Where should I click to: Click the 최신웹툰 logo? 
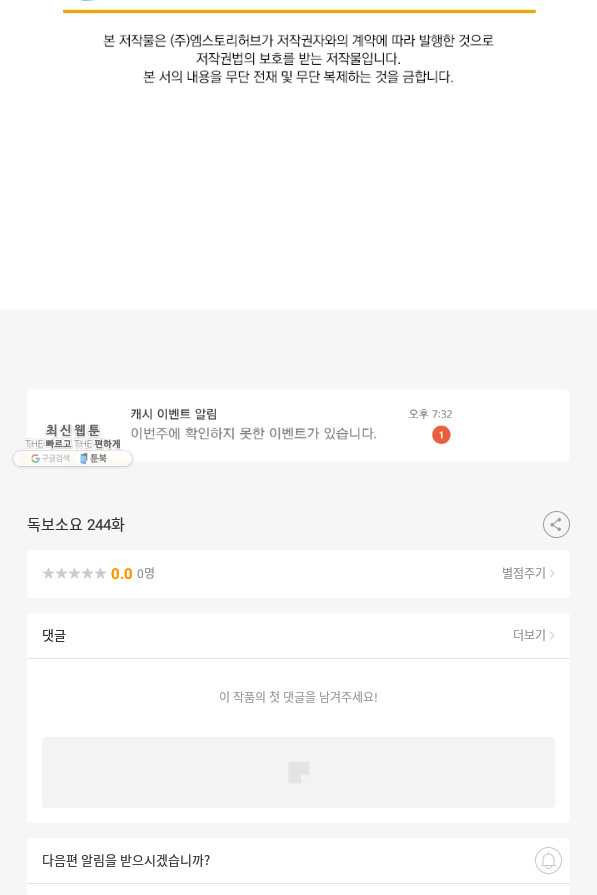tap(72, 436)
